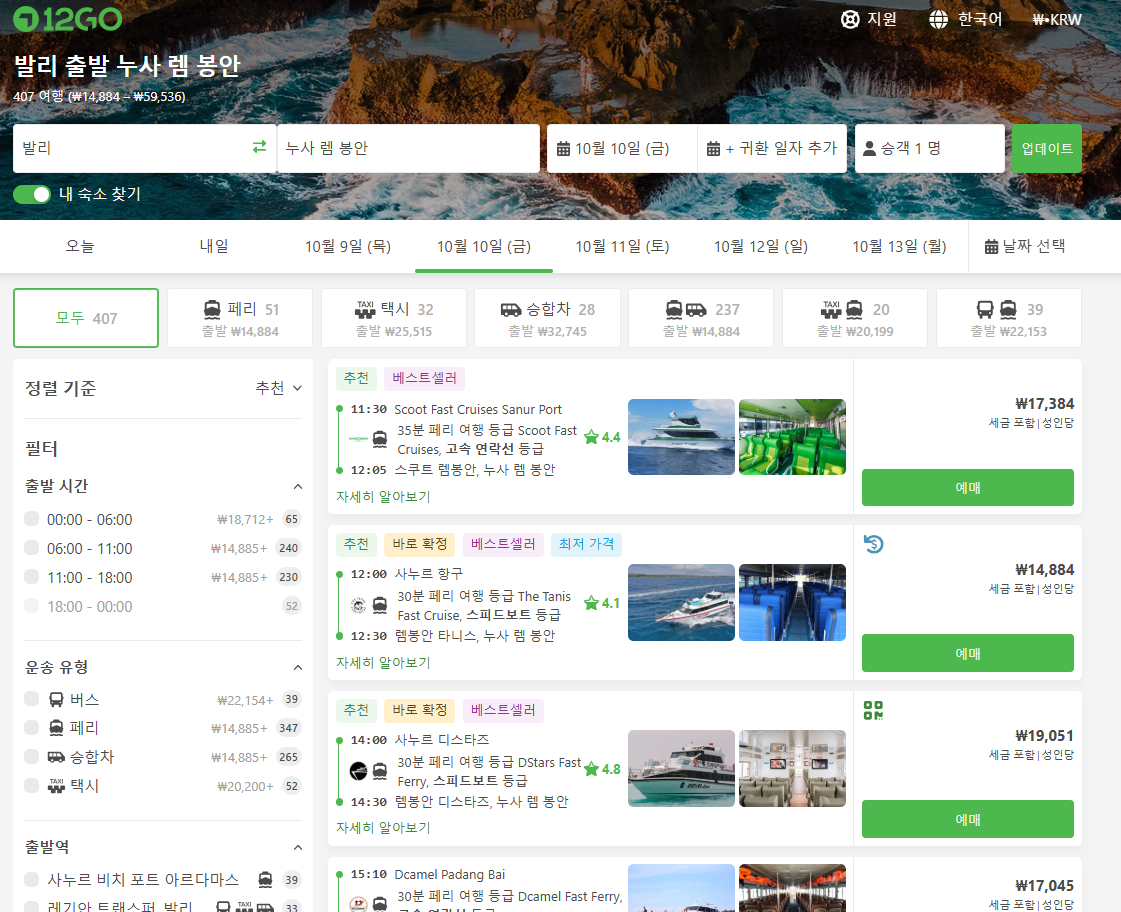Select the 승합차 28 van filter card
The height and width of the screenshot is (912, 1121).
548,318
